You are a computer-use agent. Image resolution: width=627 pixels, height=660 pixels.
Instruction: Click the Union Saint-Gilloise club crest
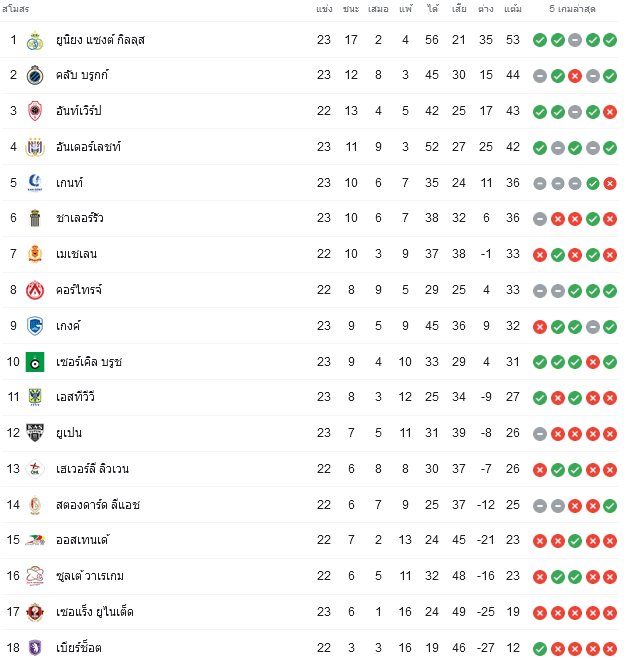point(35,40)
